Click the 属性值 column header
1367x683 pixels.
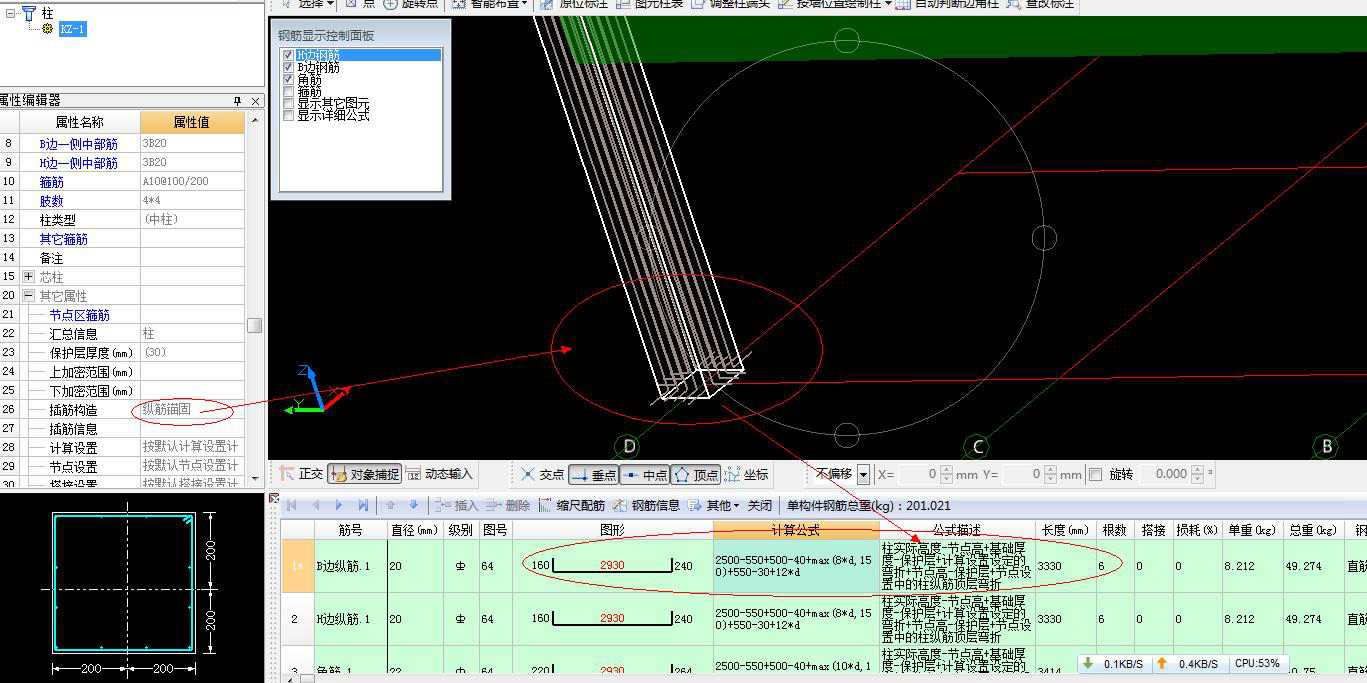[192, 122]
